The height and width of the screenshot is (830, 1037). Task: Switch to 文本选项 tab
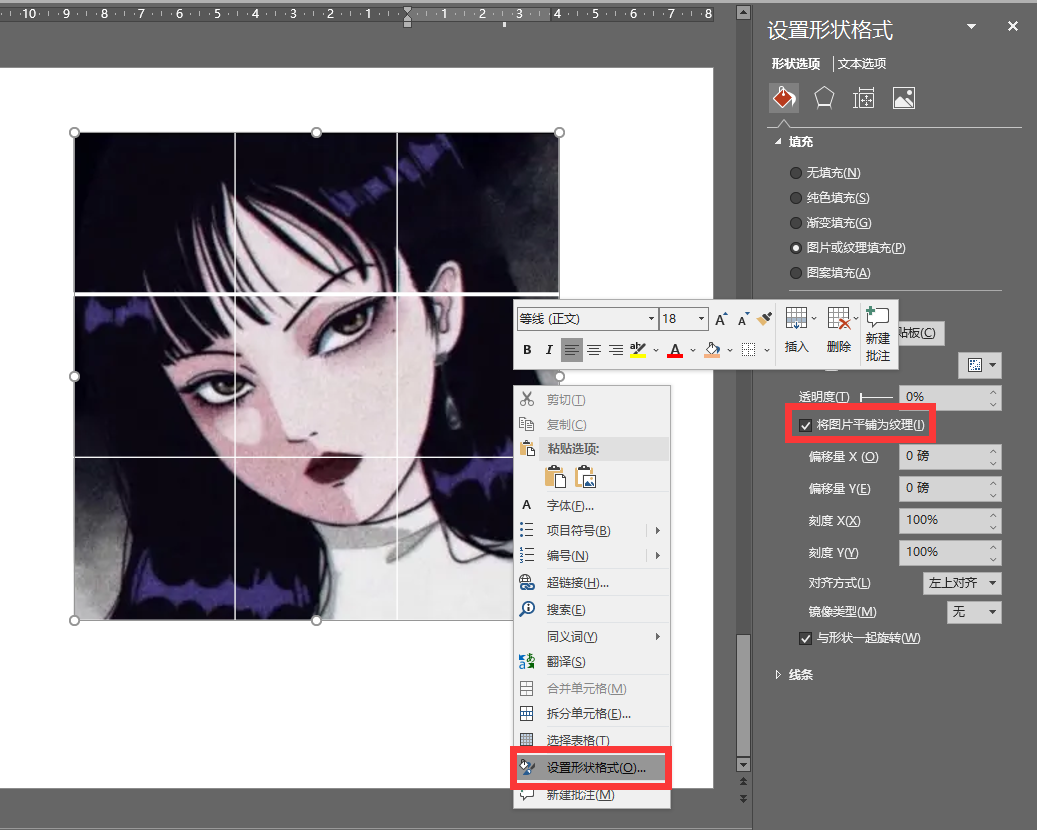861,63
